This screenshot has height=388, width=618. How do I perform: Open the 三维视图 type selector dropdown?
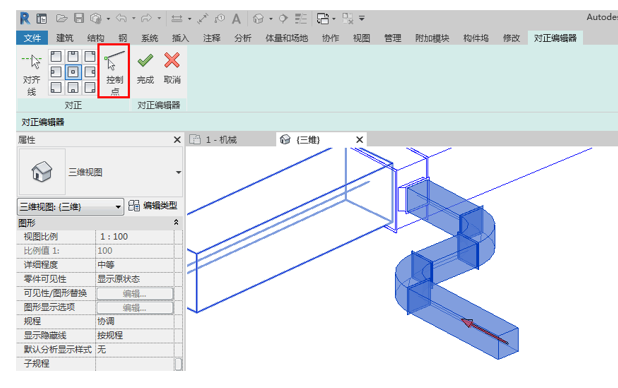click(x=179, y=172)
